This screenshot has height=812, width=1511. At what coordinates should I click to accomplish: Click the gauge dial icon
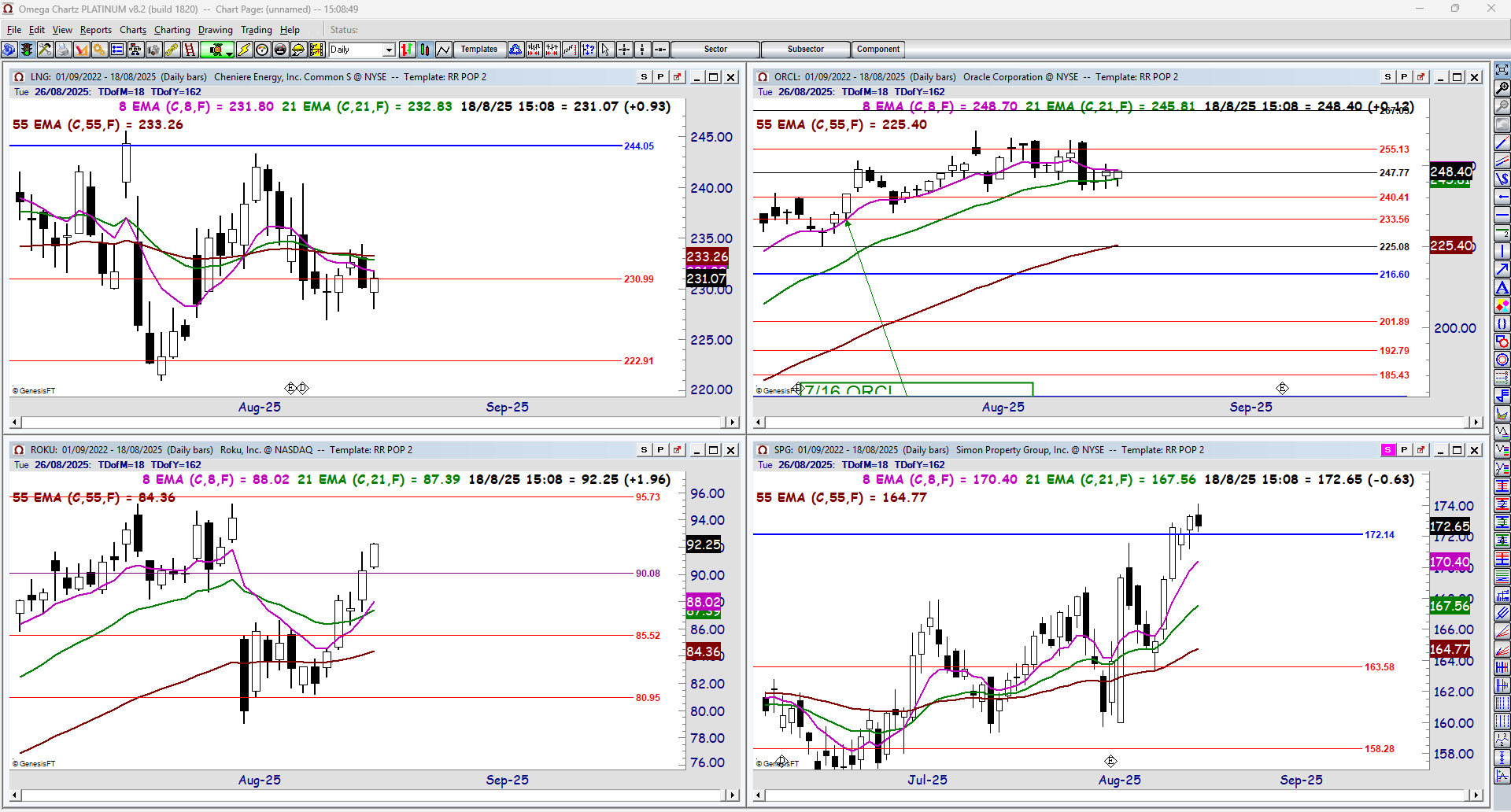click(262, 50)
